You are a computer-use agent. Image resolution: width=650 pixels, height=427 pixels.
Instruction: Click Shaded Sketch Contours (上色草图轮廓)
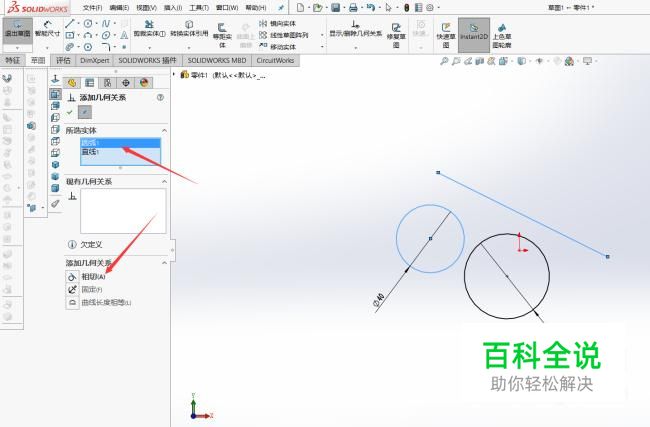tap(502, 35)
